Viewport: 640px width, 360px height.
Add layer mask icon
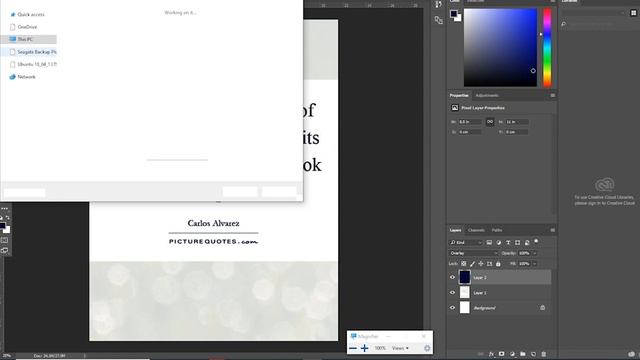click(x=502, y=354)
